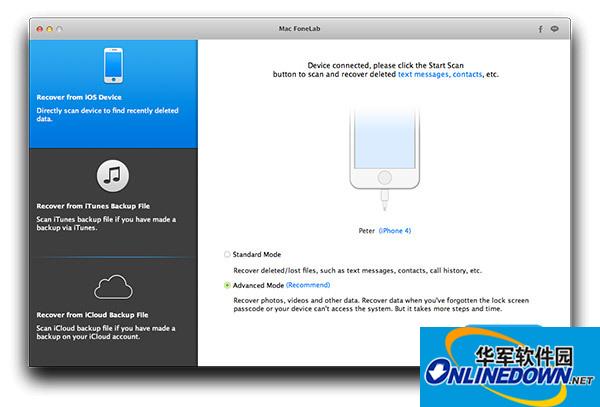
Task: Click 'Scan iCloud backup file' description
Action: pyautogui.click(x=106, y=332)
